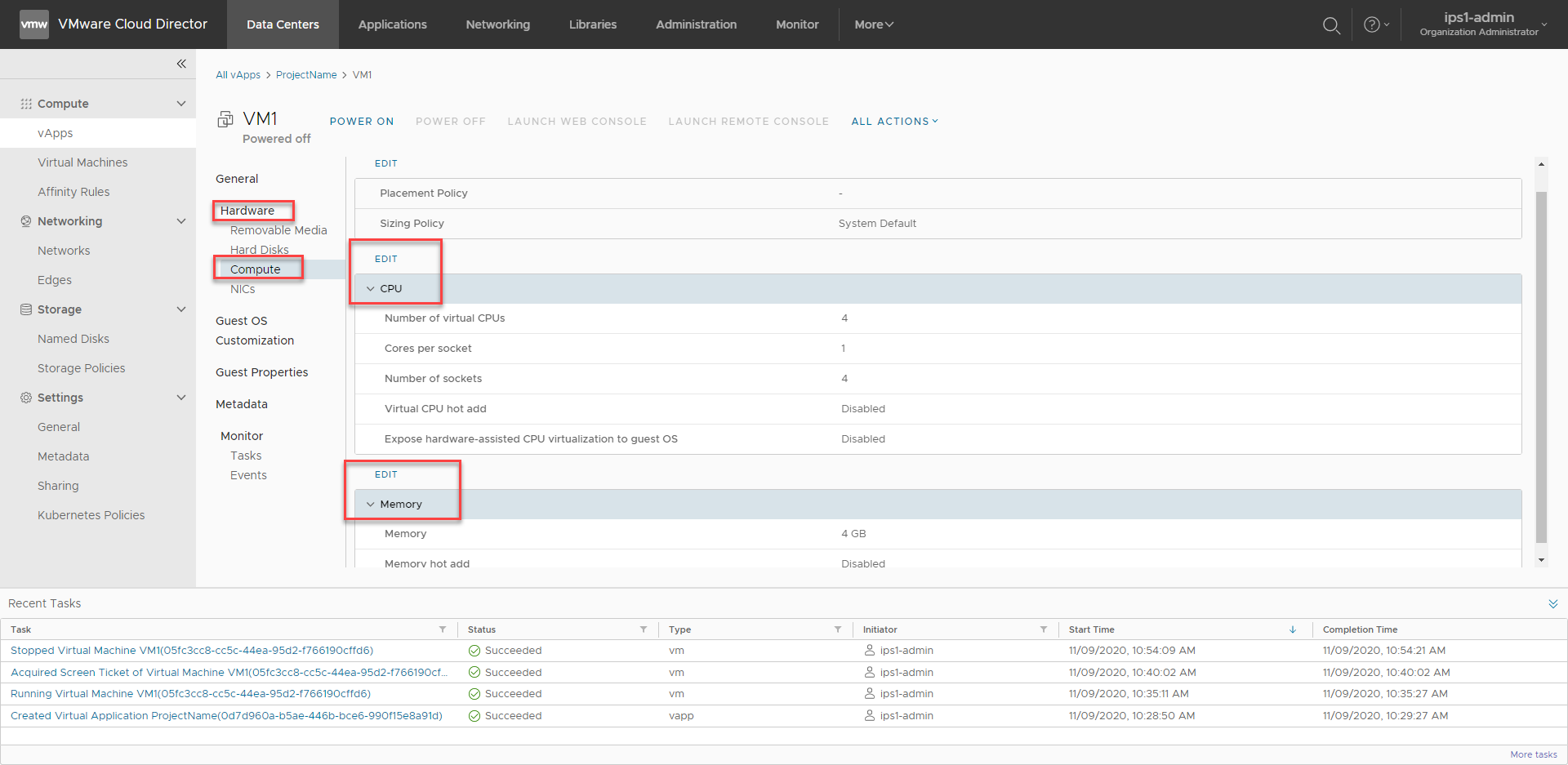Switch to Data Centers tab

(x=283, y=24)
